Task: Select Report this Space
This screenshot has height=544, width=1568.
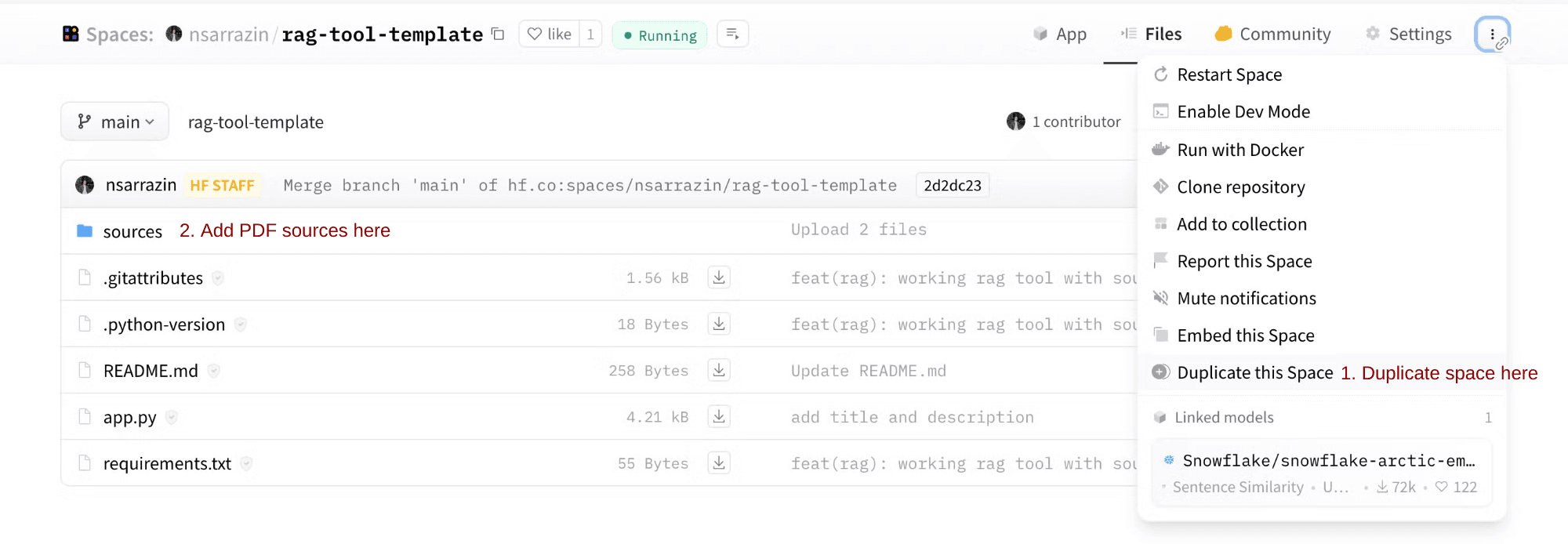Action: click(x=1323, y=261)
